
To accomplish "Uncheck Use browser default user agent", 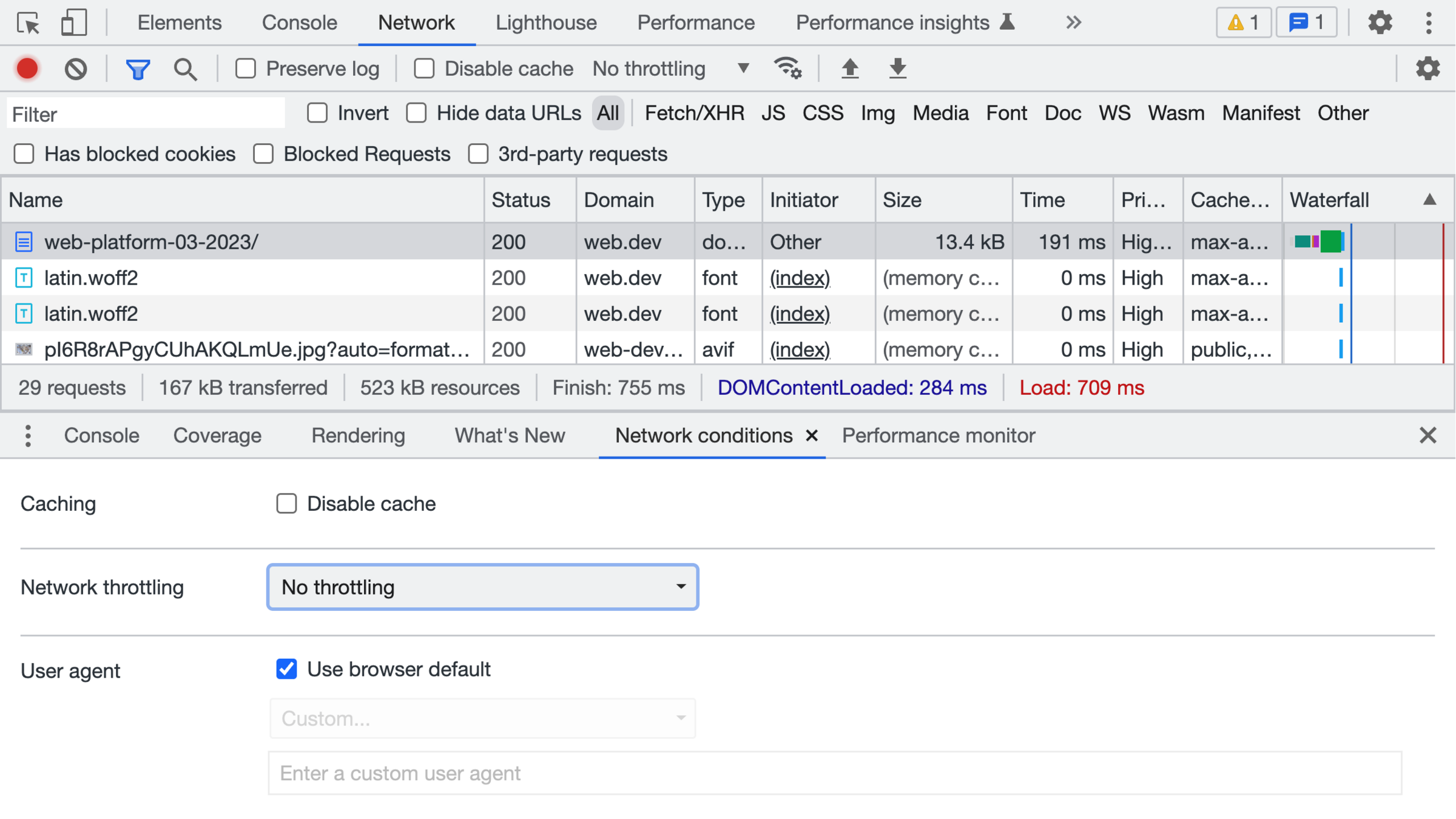I will tap(286, 669).
